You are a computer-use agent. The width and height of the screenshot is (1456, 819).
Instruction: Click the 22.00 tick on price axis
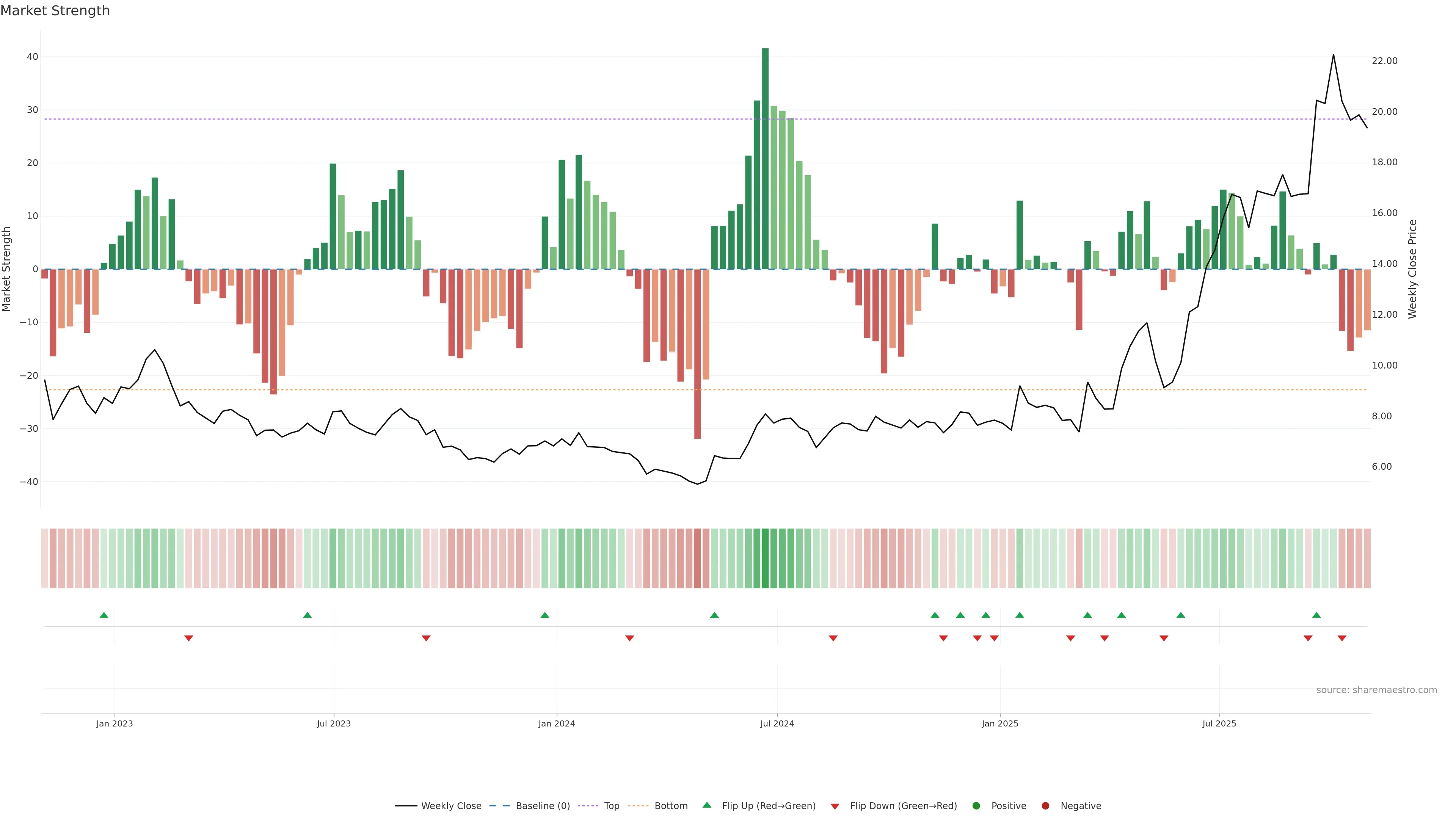(1384, 61)
